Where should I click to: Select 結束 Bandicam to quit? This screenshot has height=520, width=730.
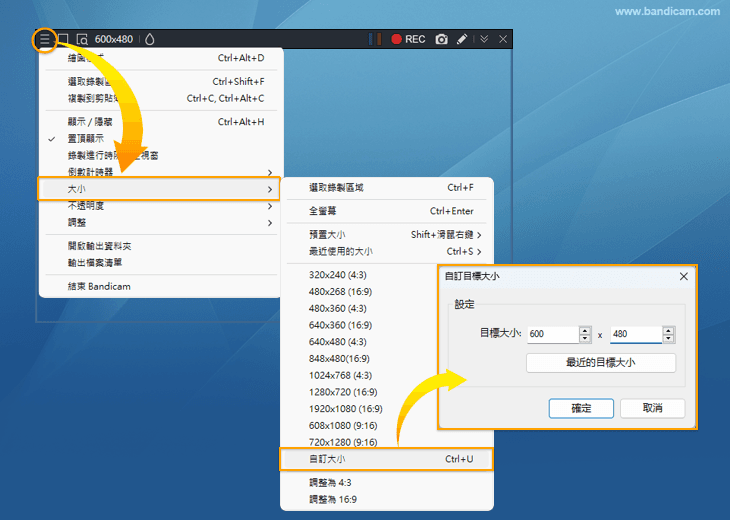pyautogui.click(x=161, y=286)
